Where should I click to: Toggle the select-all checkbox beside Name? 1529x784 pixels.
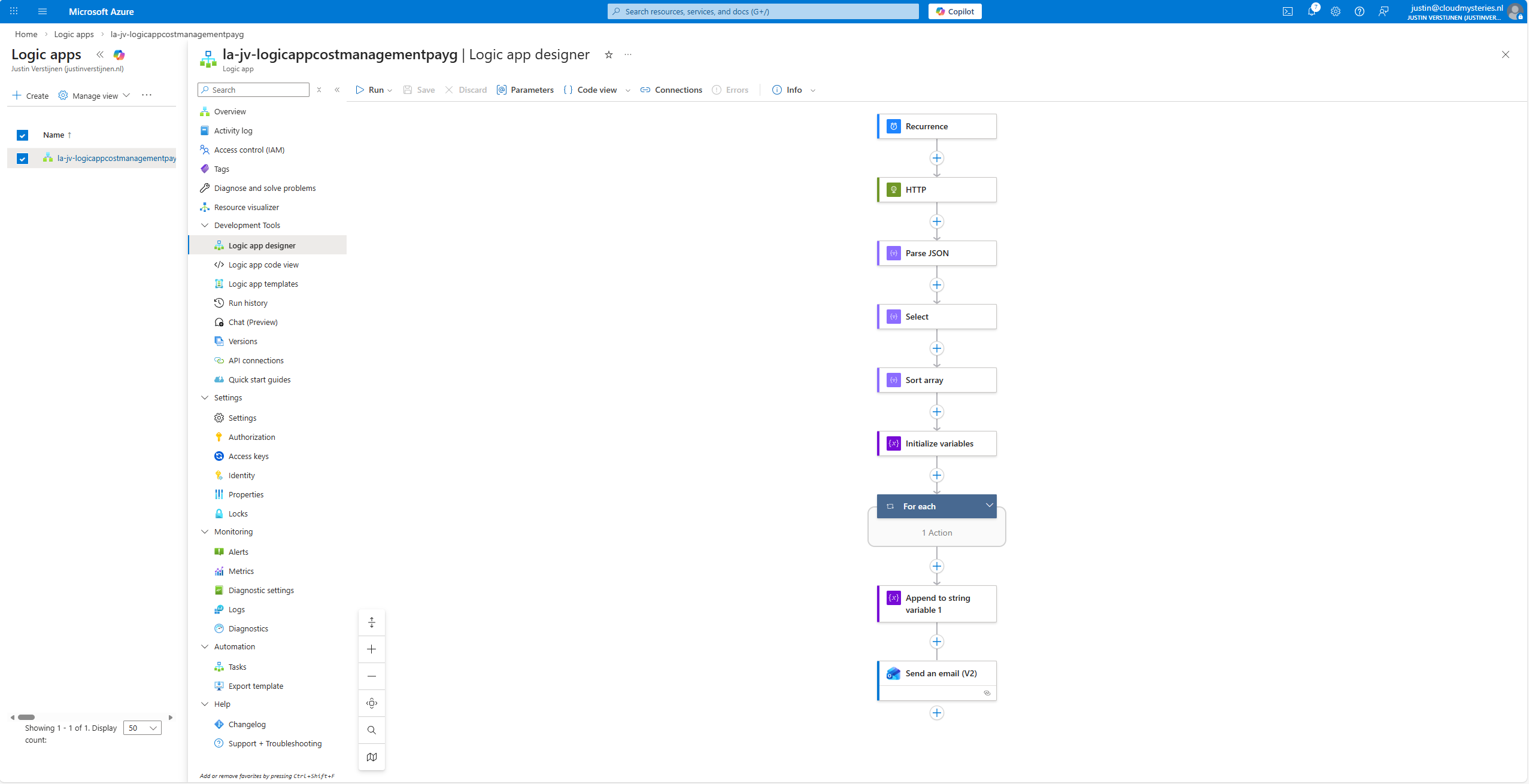23,135
